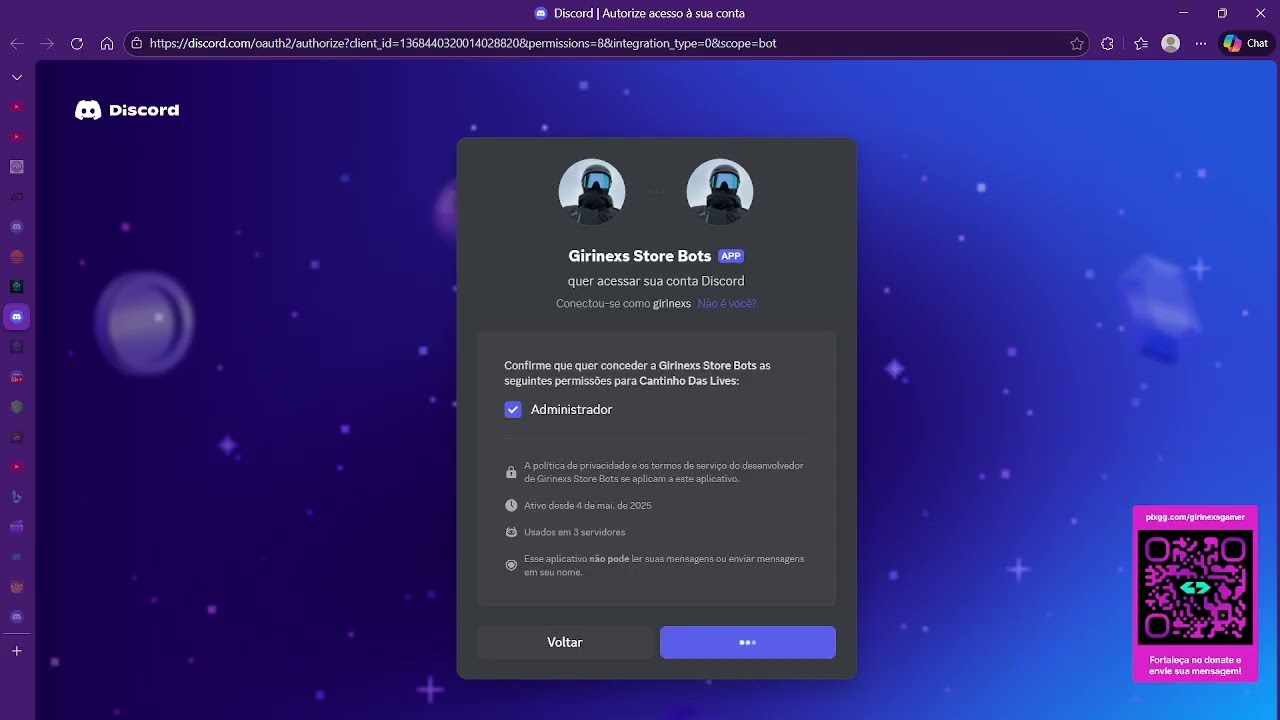The height and width of the screenshot is (720, 1280).
Task: Switch to the Bing vertical tab
Action: [x=16, y=497]
